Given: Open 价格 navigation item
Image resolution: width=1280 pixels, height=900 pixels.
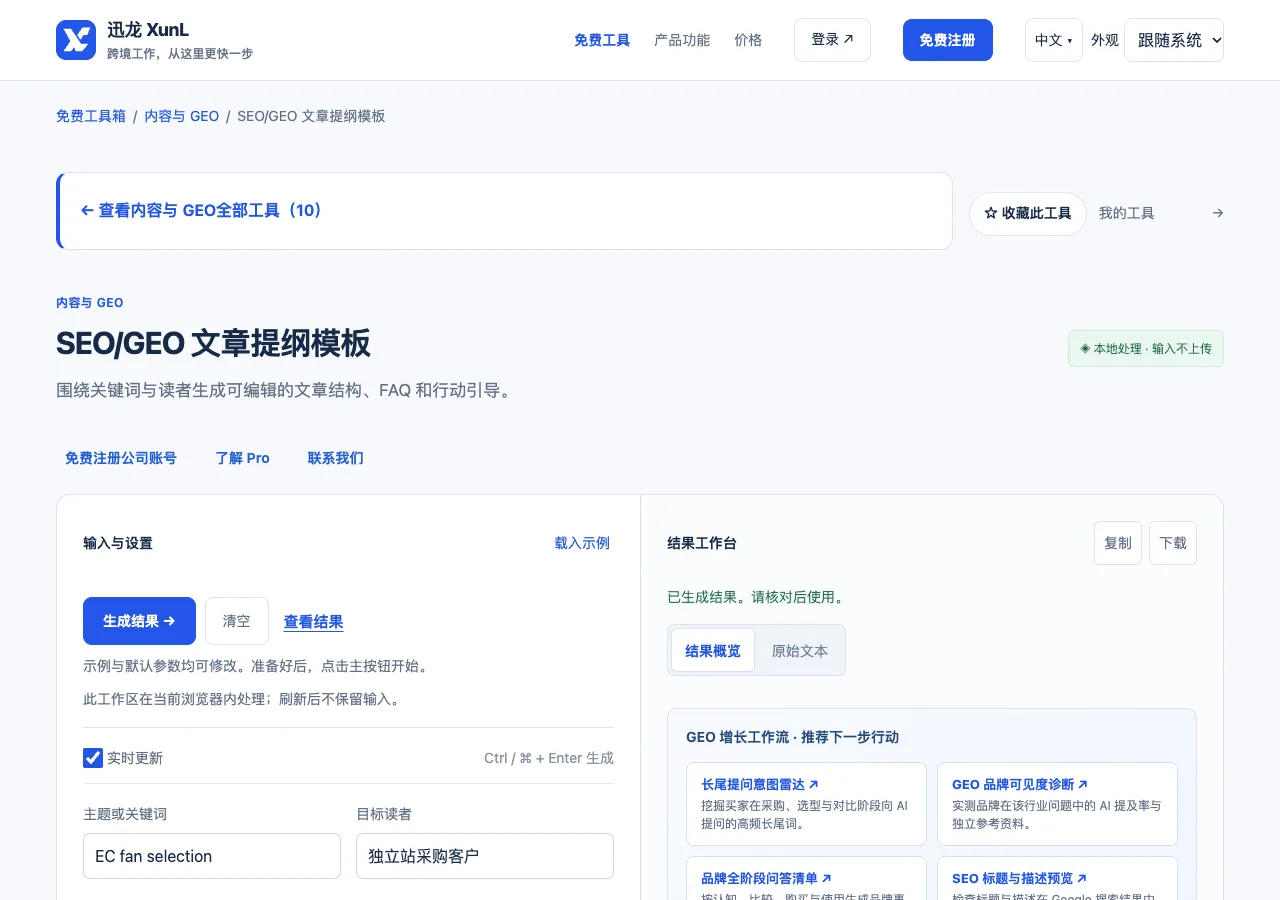Looking at the screenshot, I should pyautogui.click(x=748, y=40).
